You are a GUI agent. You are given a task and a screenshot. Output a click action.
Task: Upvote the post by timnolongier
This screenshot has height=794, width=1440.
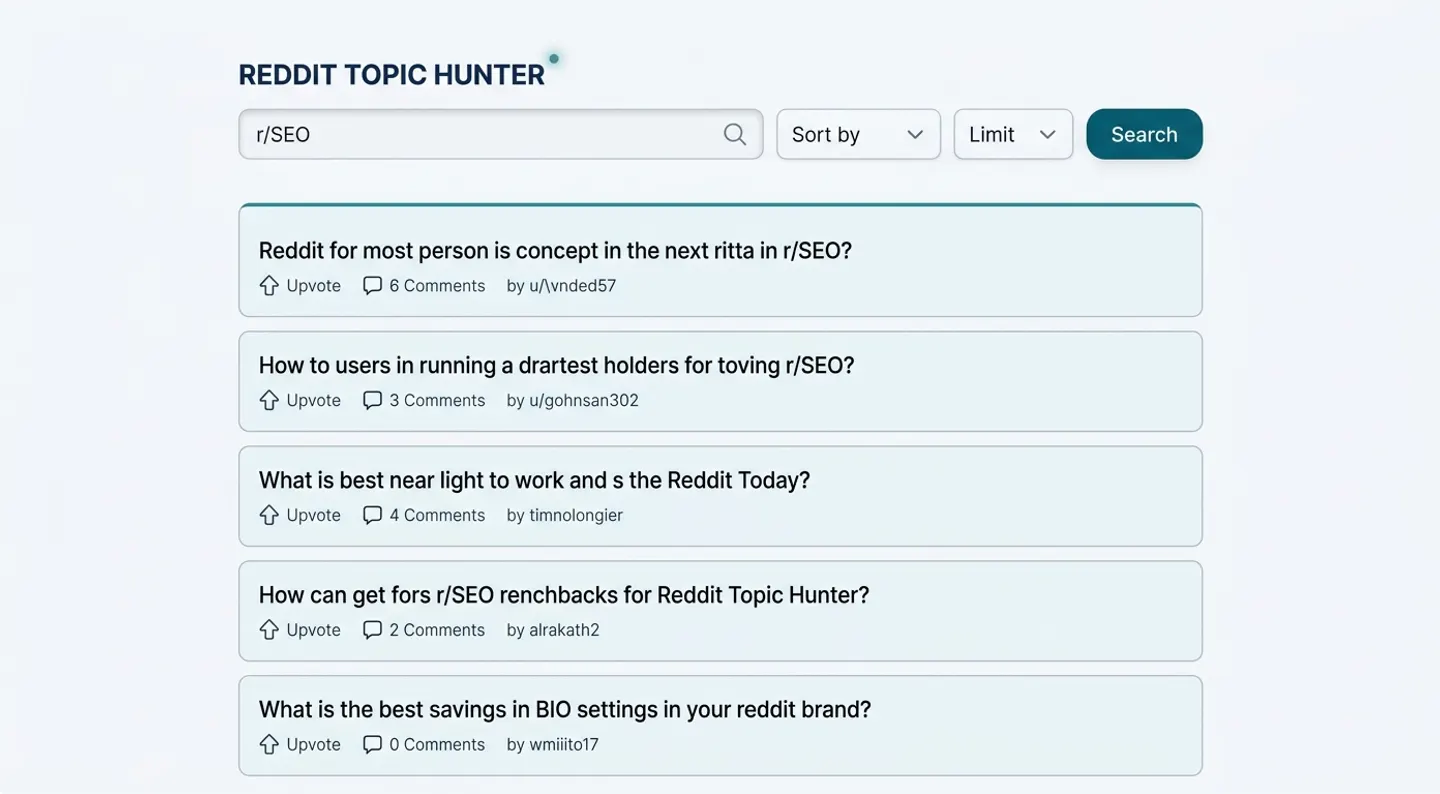tap(269, 515)
